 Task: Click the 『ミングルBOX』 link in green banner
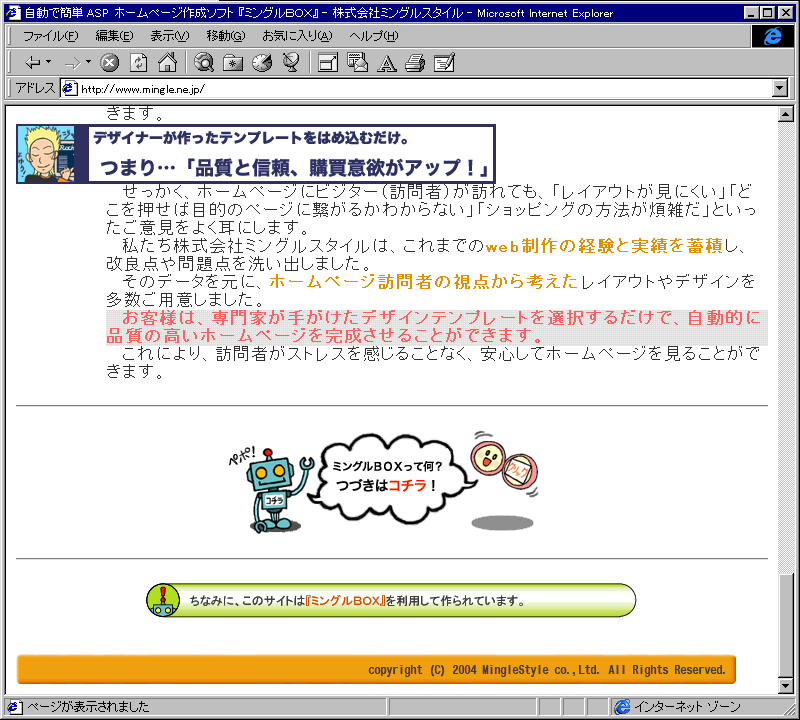point(344,601)
